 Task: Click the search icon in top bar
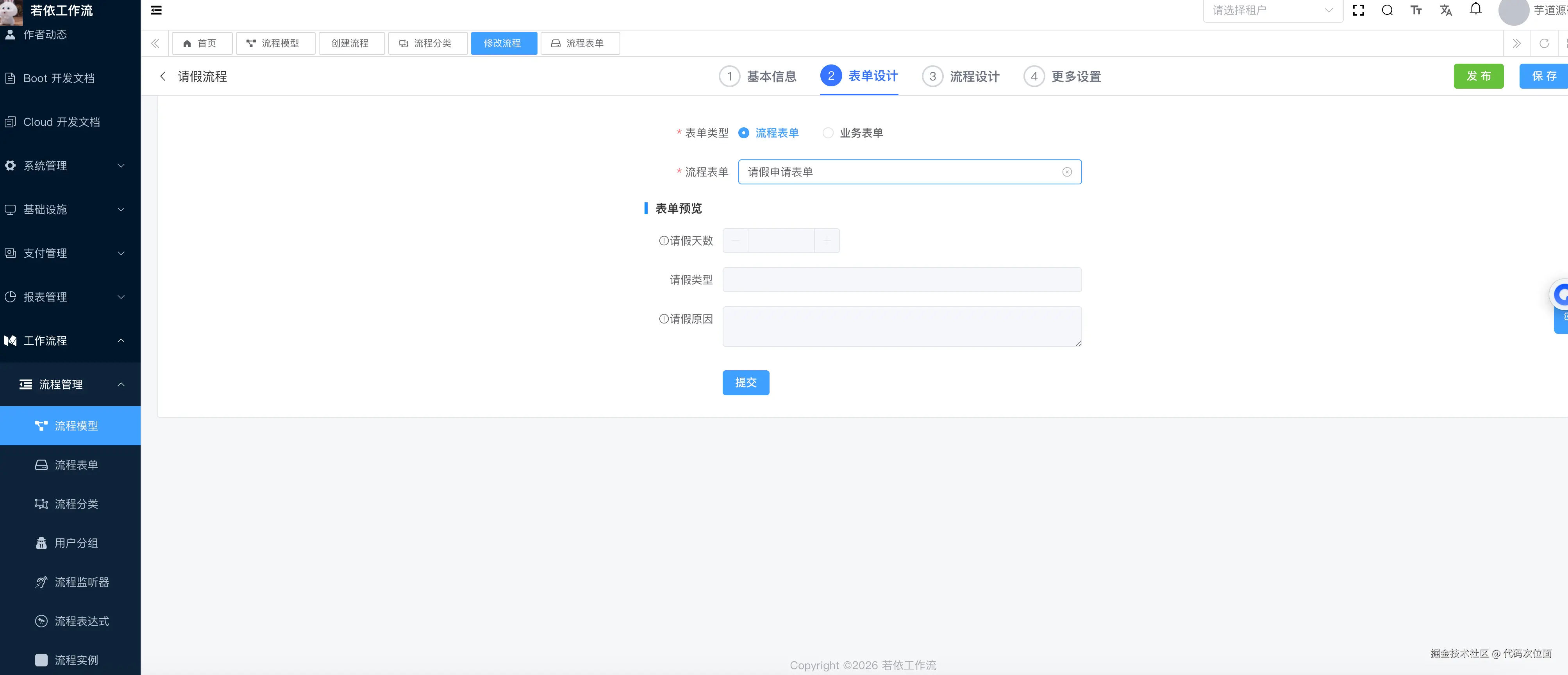[1387, 10]
